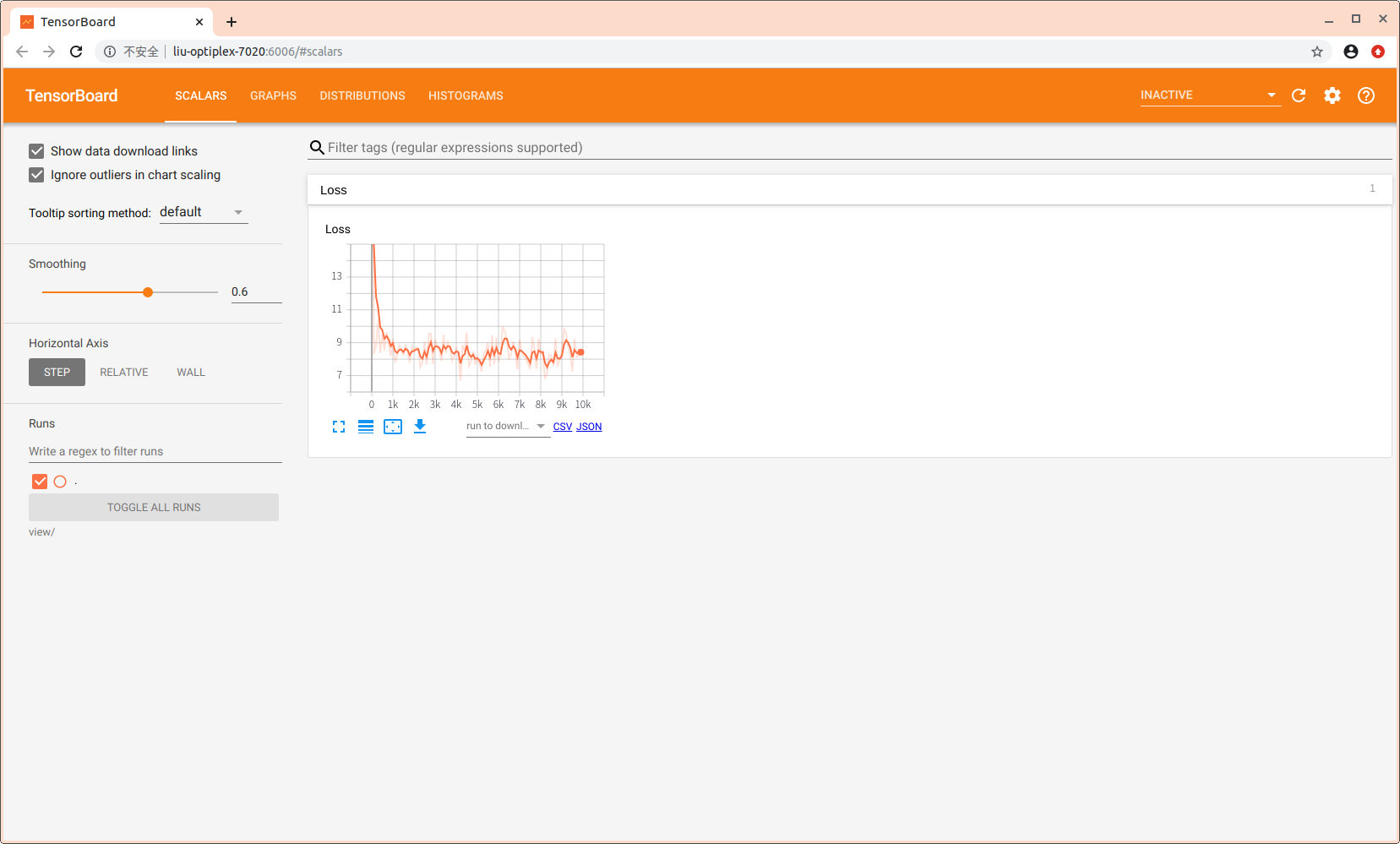Download Loss data as JSON

click(589, 427)
